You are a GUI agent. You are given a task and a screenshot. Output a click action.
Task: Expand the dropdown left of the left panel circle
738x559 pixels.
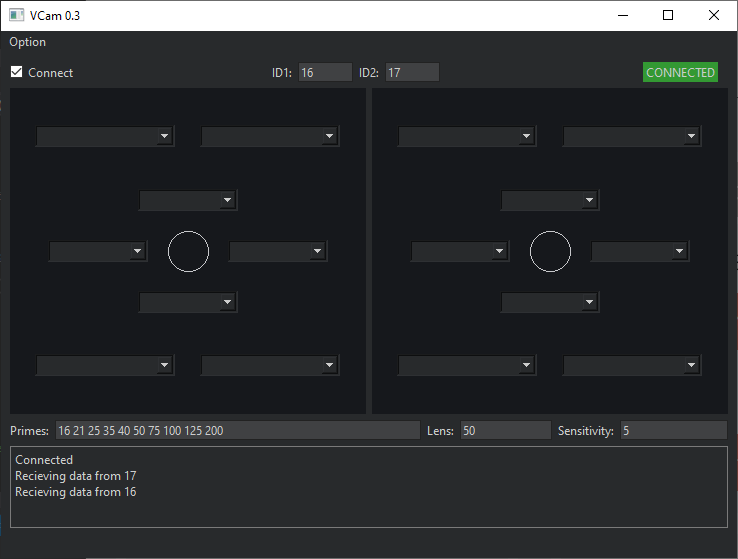[x=98, y=251]
